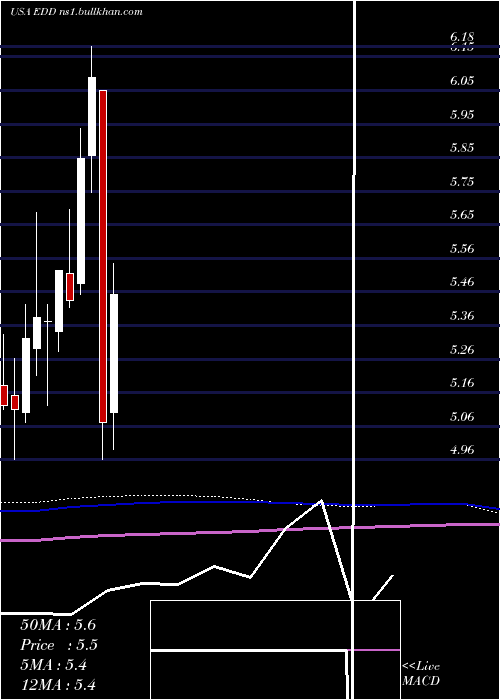Click the 5.06 price axis label
Image resolution: width=500 pixels, height=700 pixels.
[462, 417]
